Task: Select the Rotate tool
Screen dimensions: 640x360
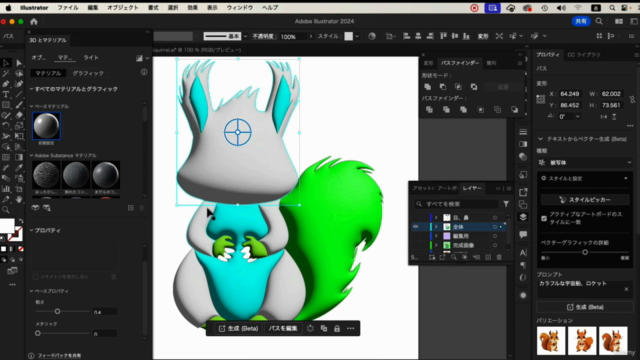Action: pos(6,126)
